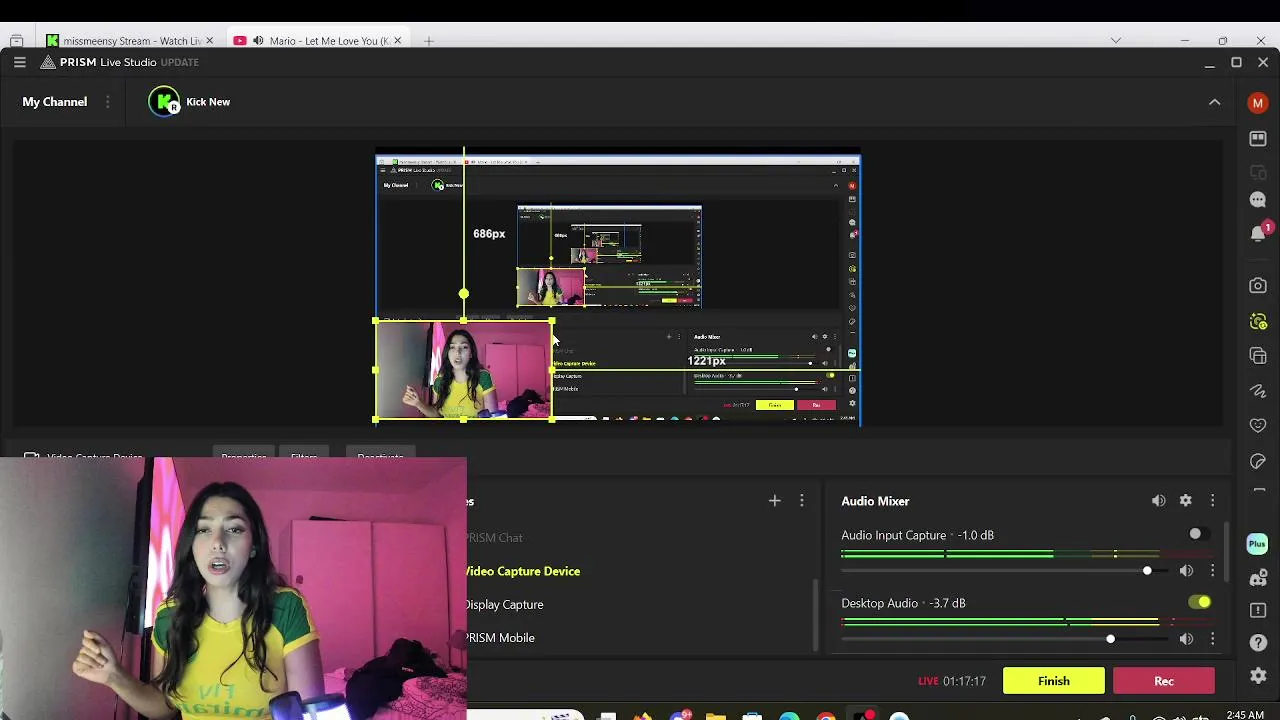Open the heart smiley icon in sidebar
1280x720 pixels.
[x=1258, y=426]
